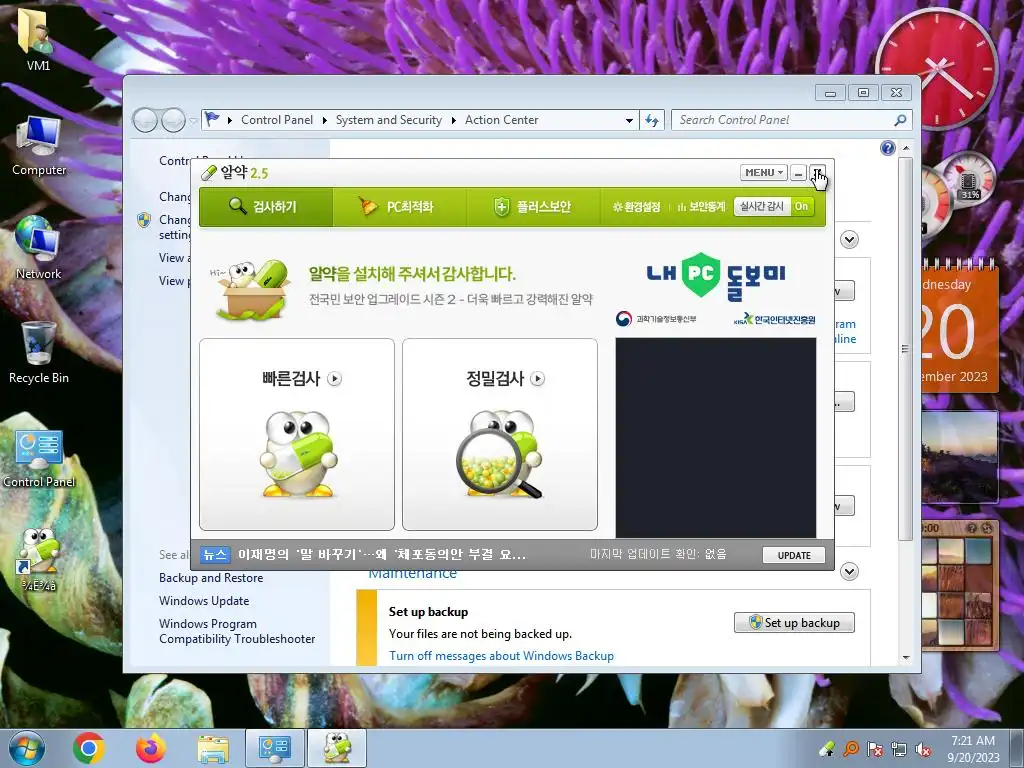Click System and Security breadcrumb

tap(389, 120)
